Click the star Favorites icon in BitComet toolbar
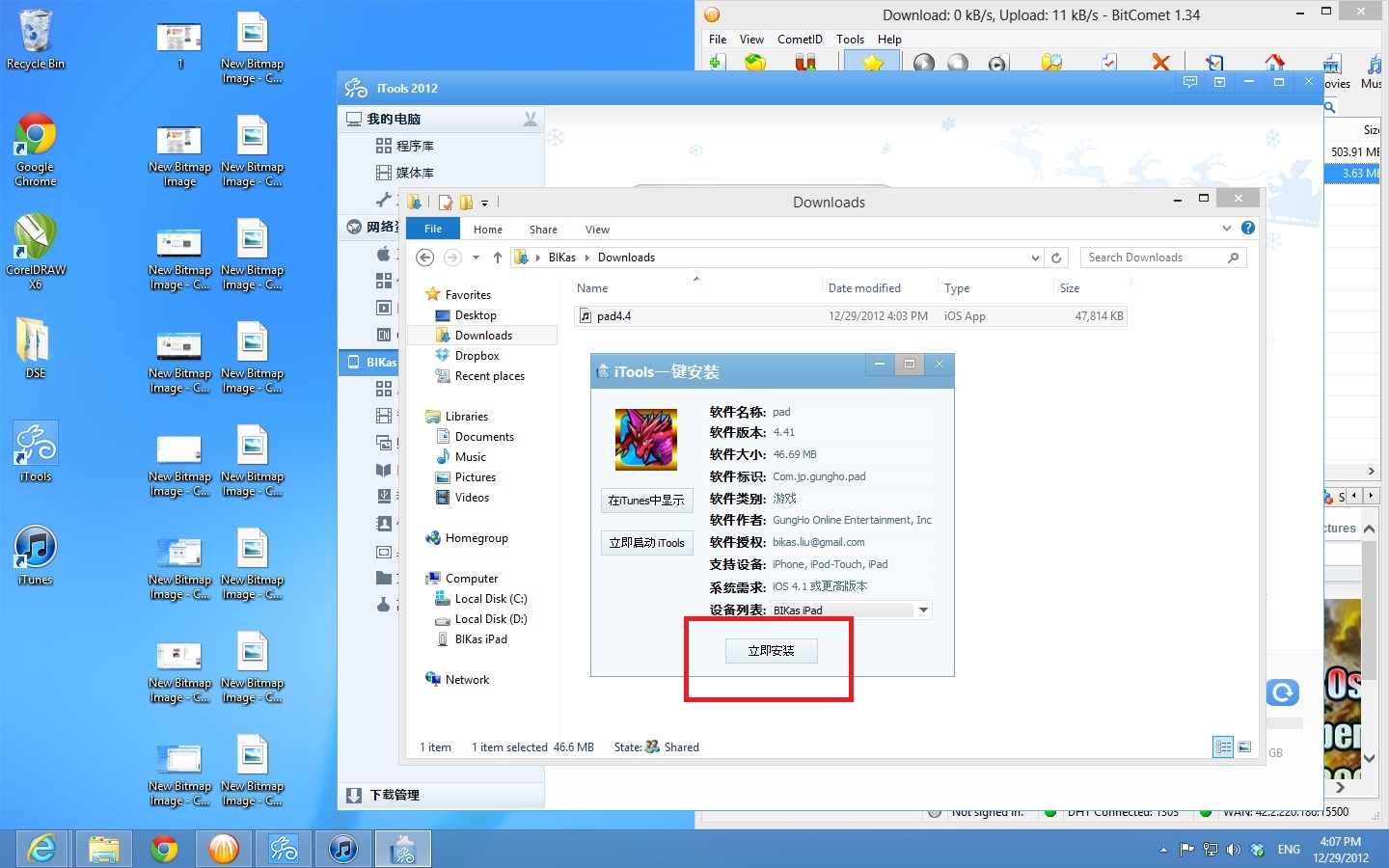Screen dimensions: 1389x868 (873, 62)
